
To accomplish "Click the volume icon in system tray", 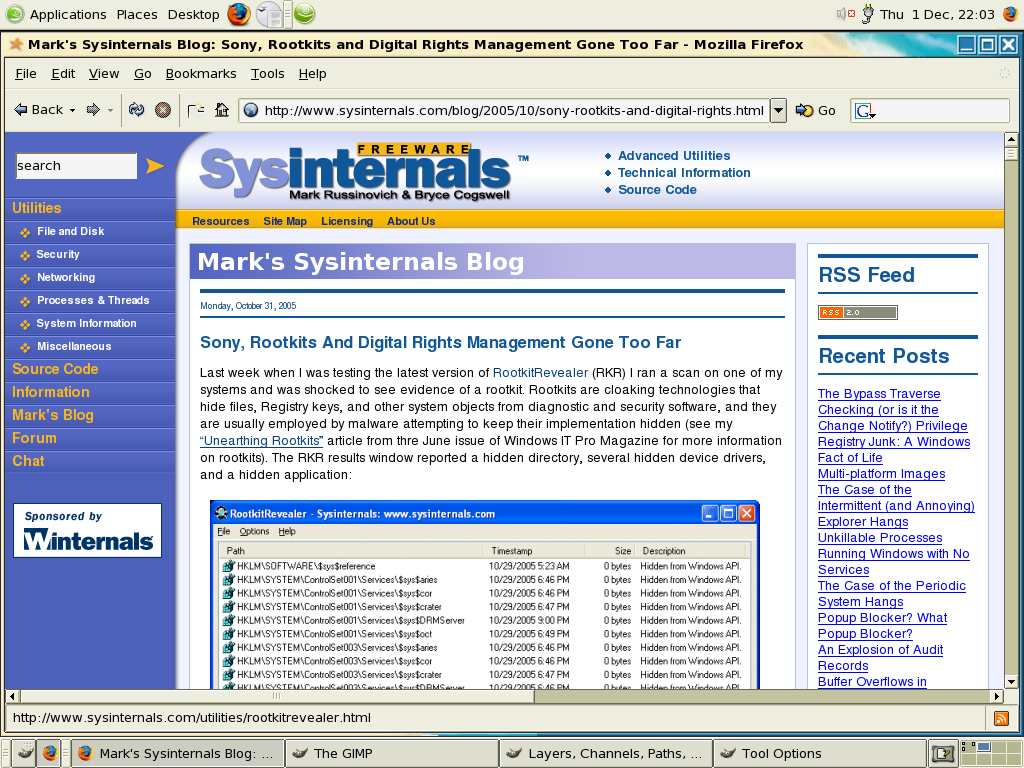I will point(846,14).
